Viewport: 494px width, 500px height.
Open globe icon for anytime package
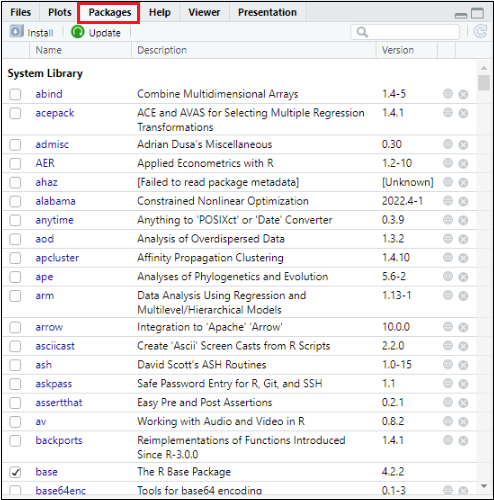click(x=448, y=220)
